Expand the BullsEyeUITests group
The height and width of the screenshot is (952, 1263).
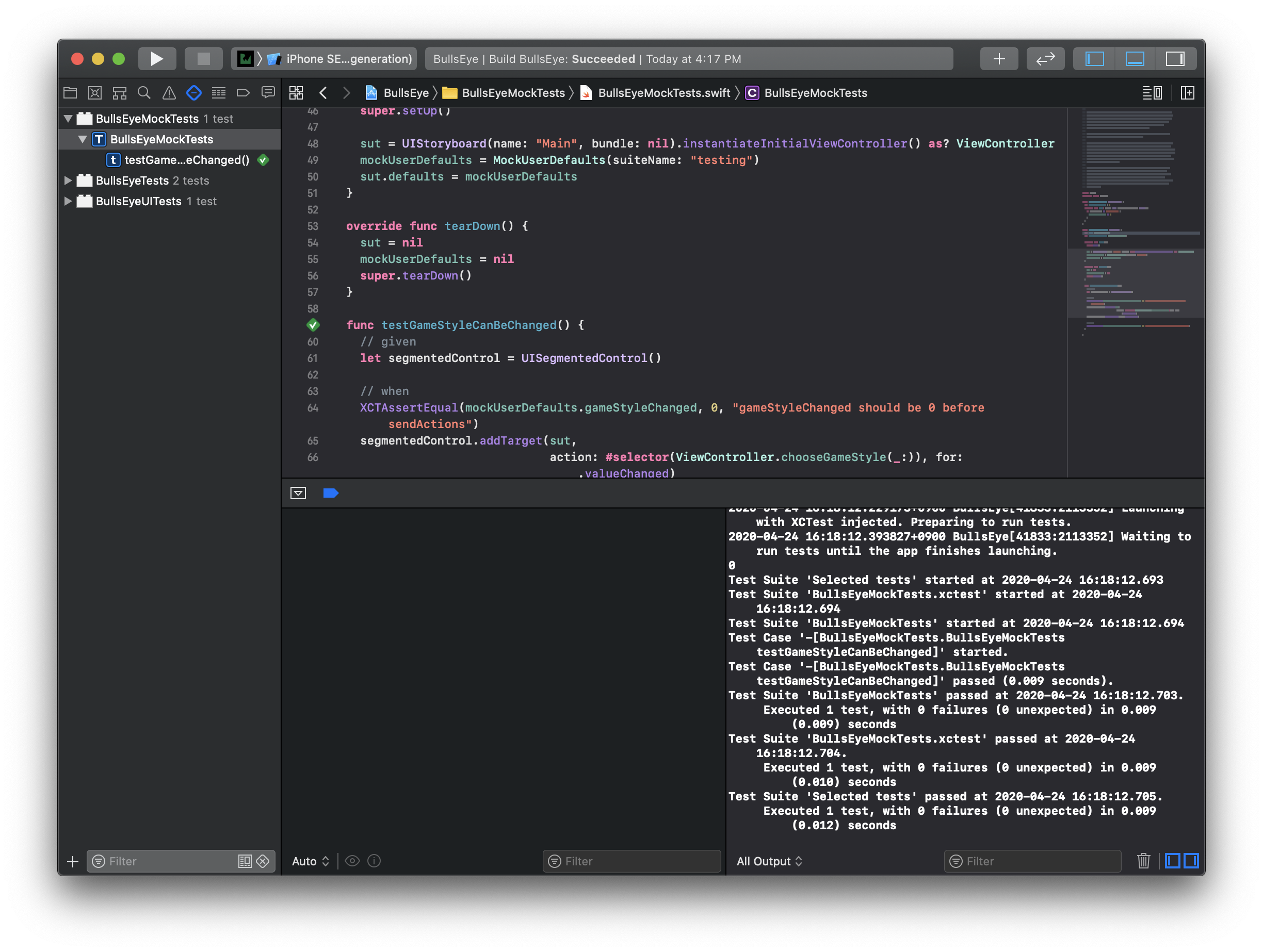click(68, 202)
